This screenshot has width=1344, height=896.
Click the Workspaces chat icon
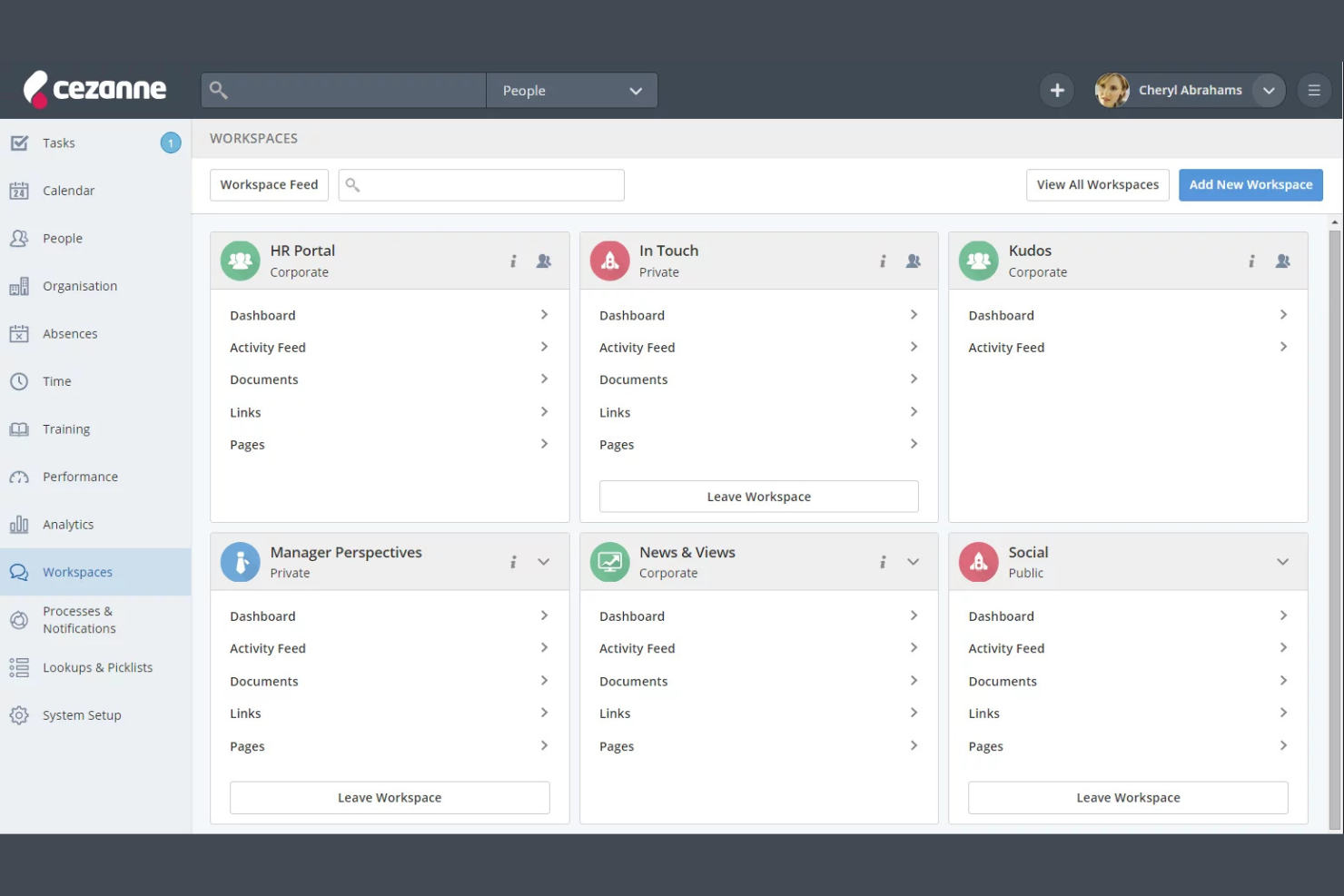click(19, 572)
